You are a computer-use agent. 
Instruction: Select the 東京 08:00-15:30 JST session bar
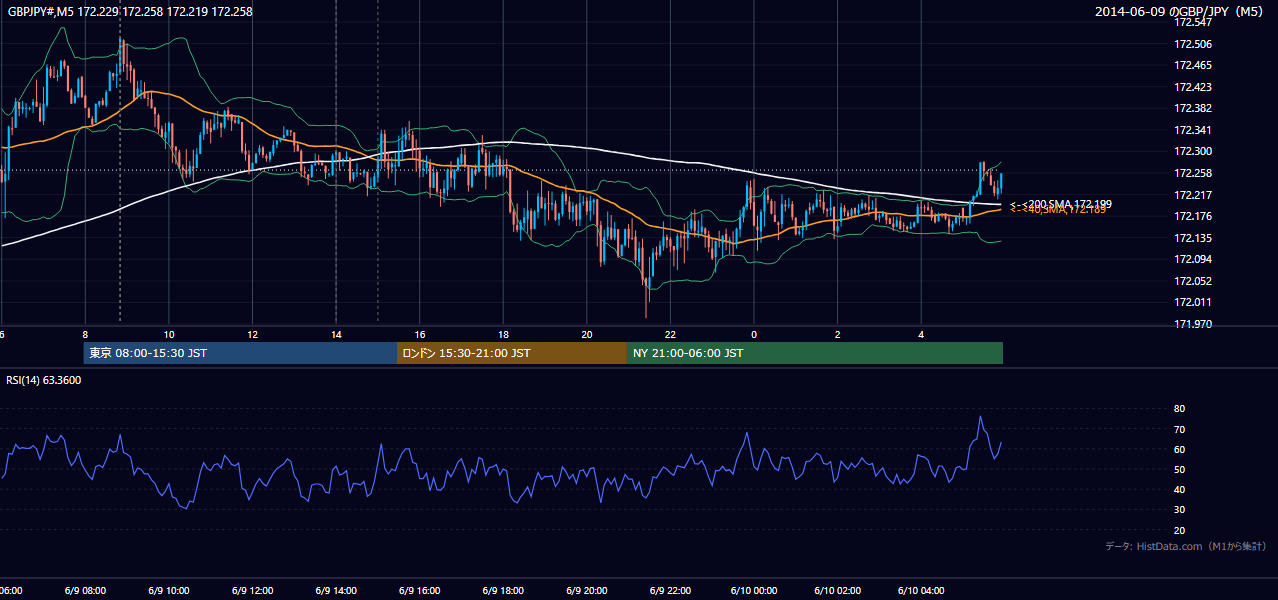[x=240, y=353]
